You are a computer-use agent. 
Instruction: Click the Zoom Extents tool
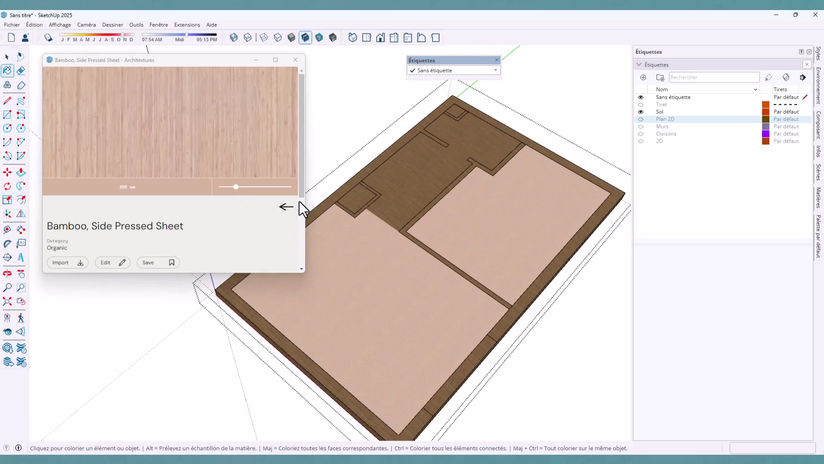7,301
